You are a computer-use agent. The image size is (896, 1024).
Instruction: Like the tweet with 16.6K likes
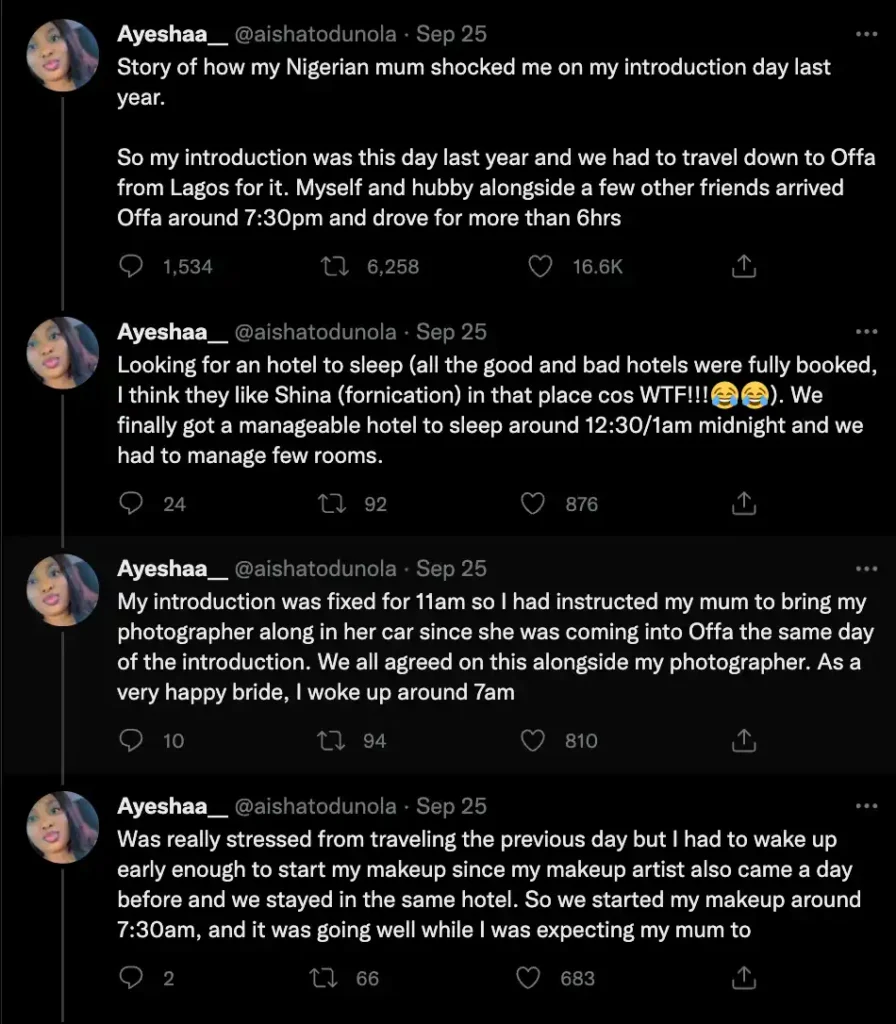point(540,267)
